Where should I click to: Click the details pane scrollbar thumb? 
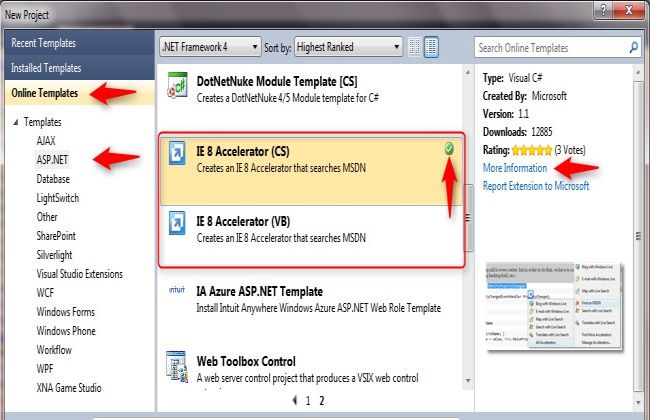click(638, 235)
